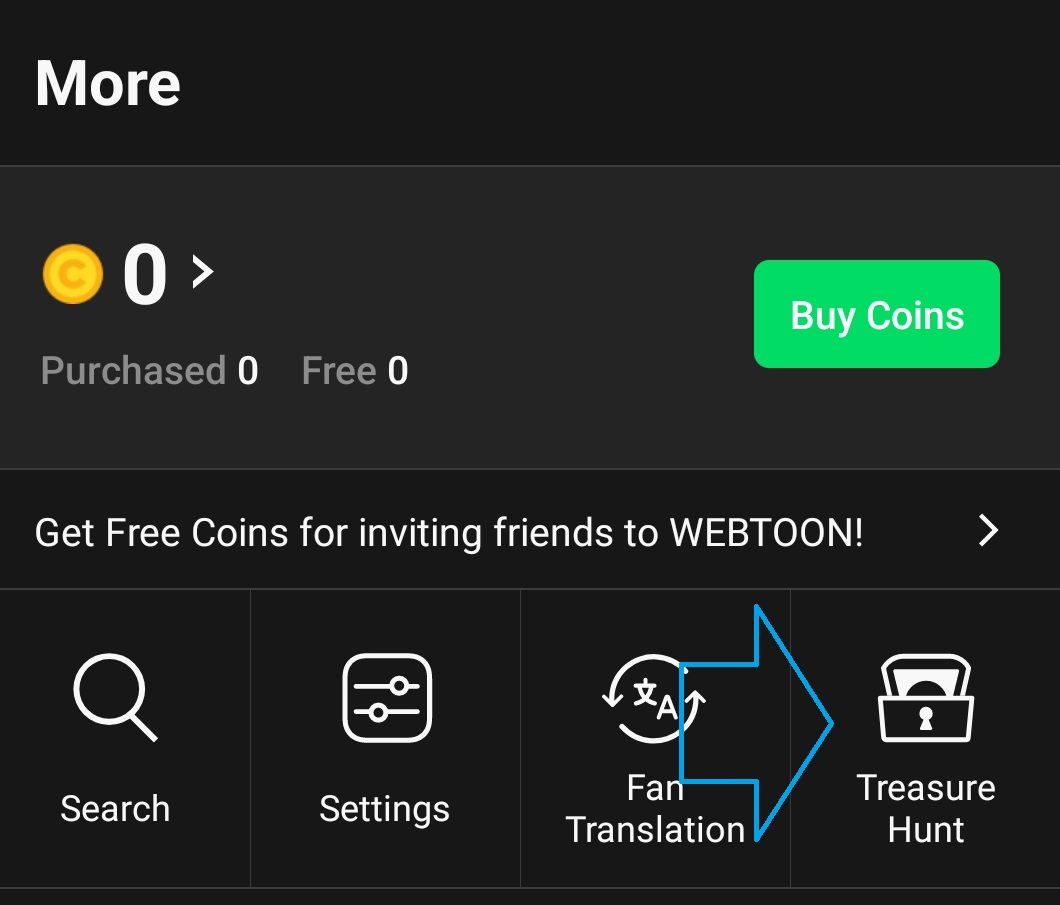Tap the Purchased coins count

point(248,372)
